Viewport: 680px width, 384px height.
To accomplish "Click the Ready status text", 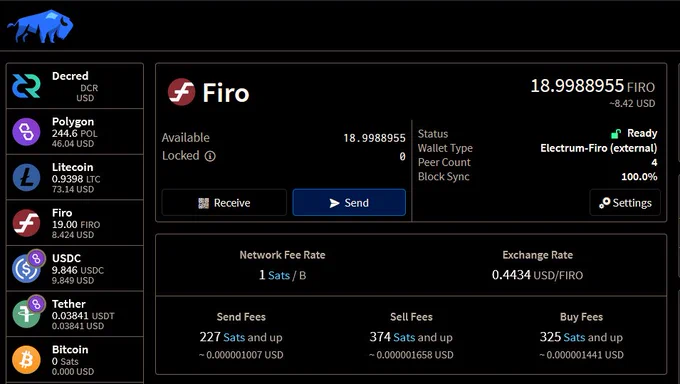I will coord(642,133).
